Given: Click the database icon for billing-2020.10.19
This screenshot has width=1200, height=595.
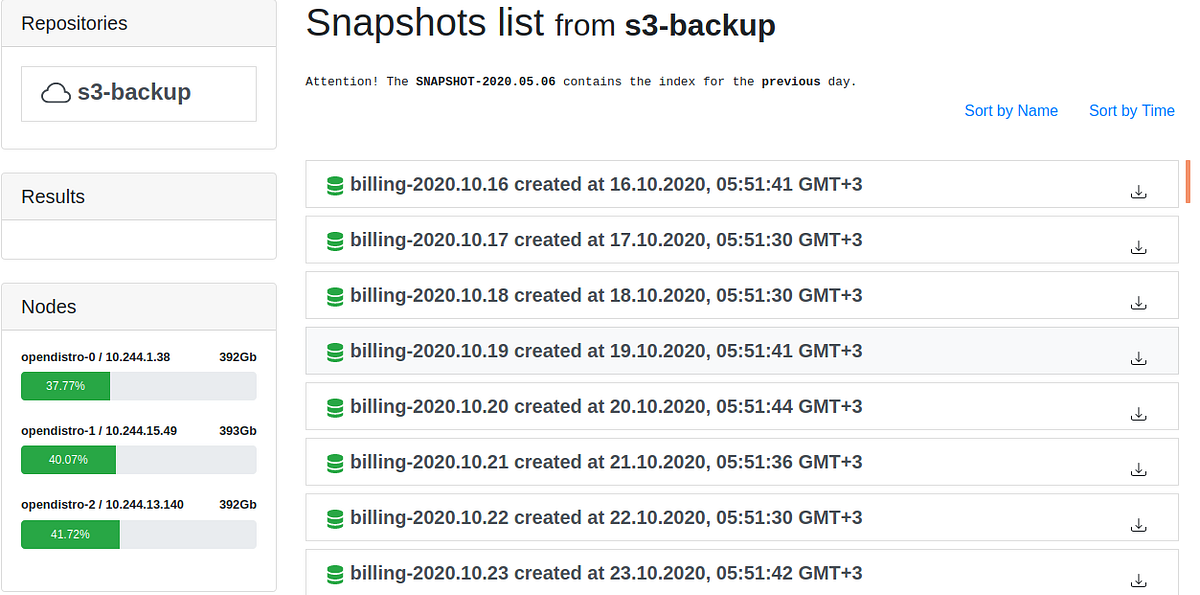Looking at the screenshot, I should coord(335,351).
